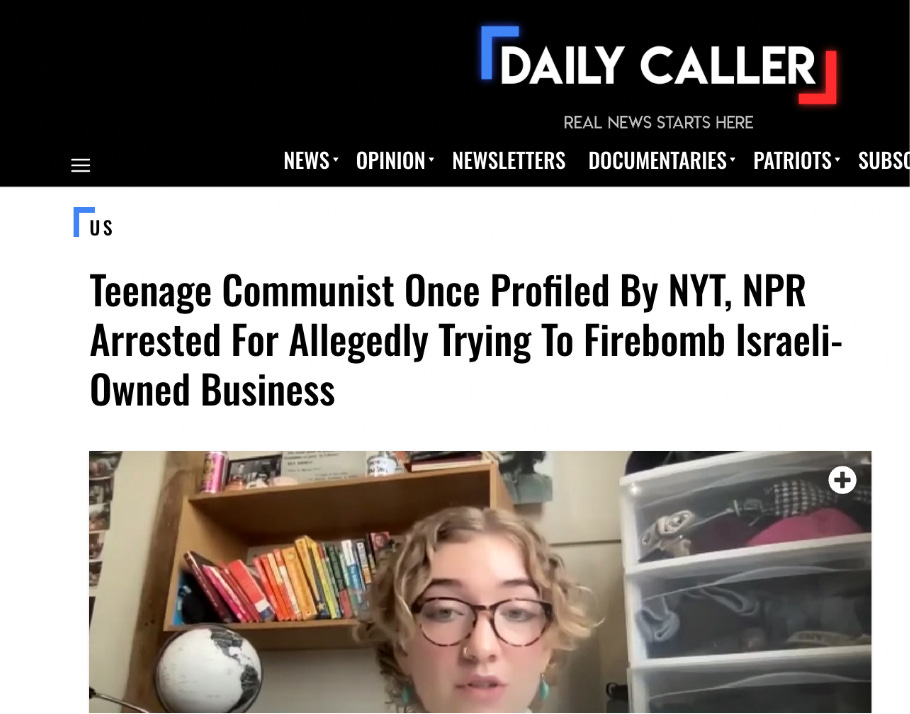
Task: Click the Daily Caller logo
Action: [659, 65]
